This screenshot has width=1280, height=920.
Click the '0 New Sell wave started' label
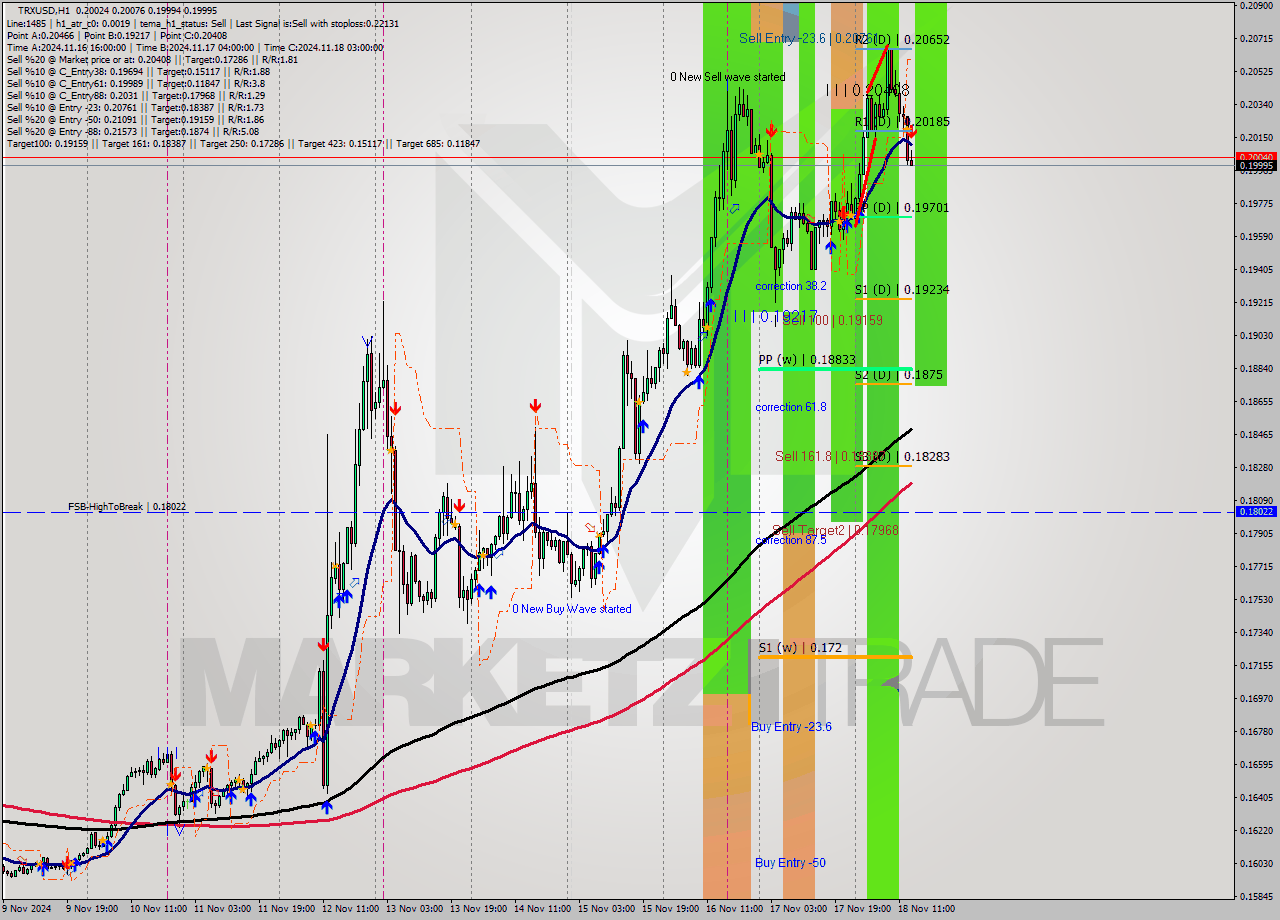pos(727,77)
